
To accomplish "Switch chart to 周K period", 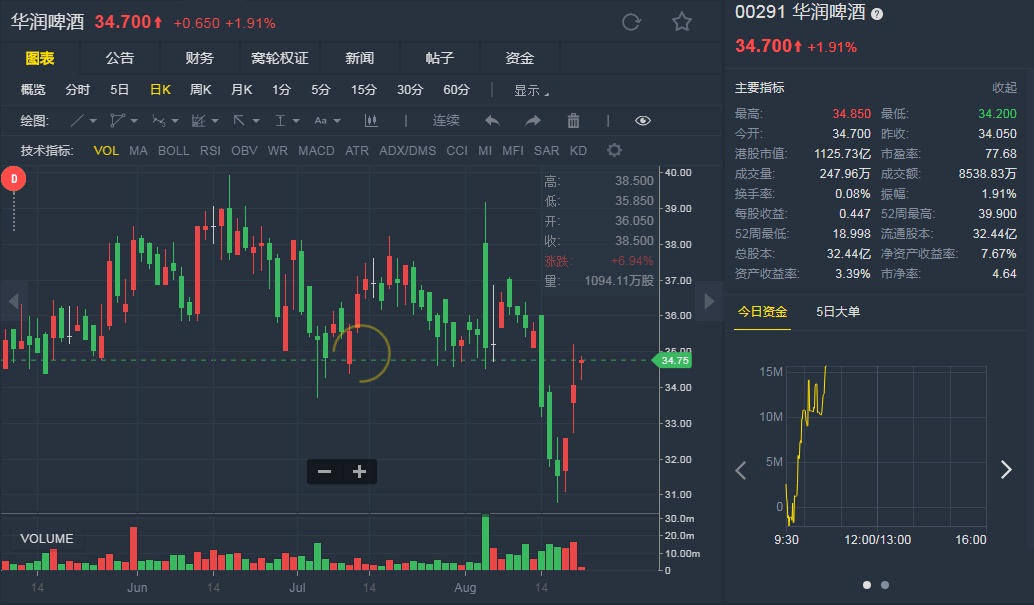I will [200, 90].
